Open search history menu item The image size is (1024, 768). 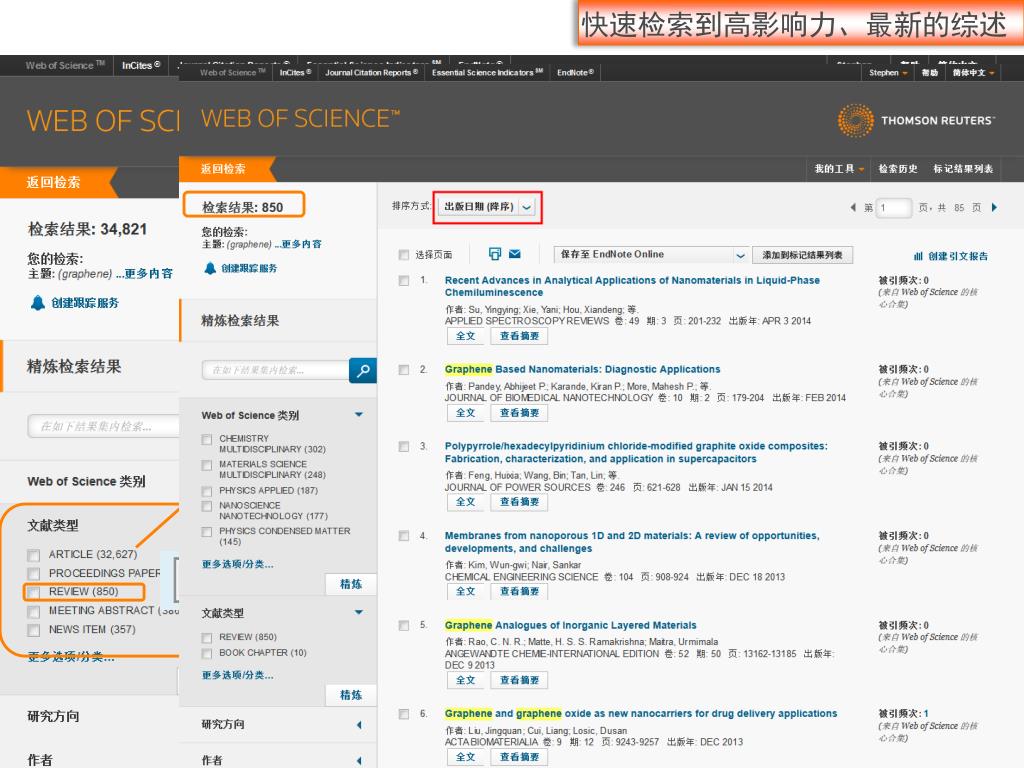pyautogui.click(x=898, y=169)
